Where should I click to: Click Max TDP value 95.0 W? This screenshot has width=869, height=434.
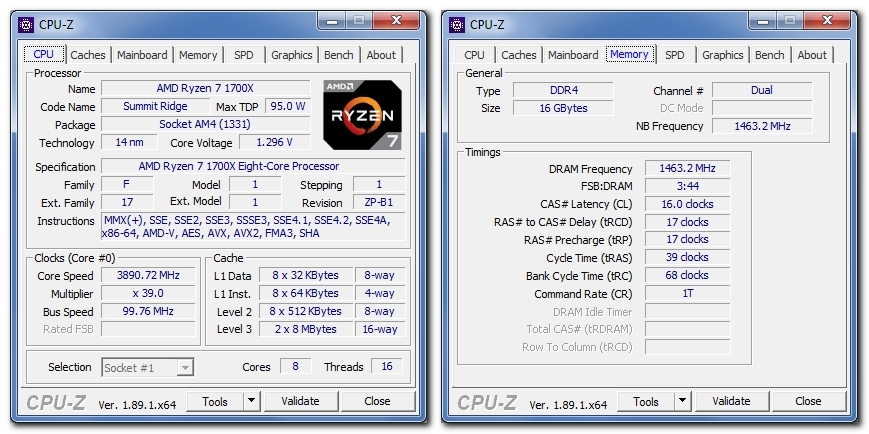pyautogui.click(x=288, y=106)
